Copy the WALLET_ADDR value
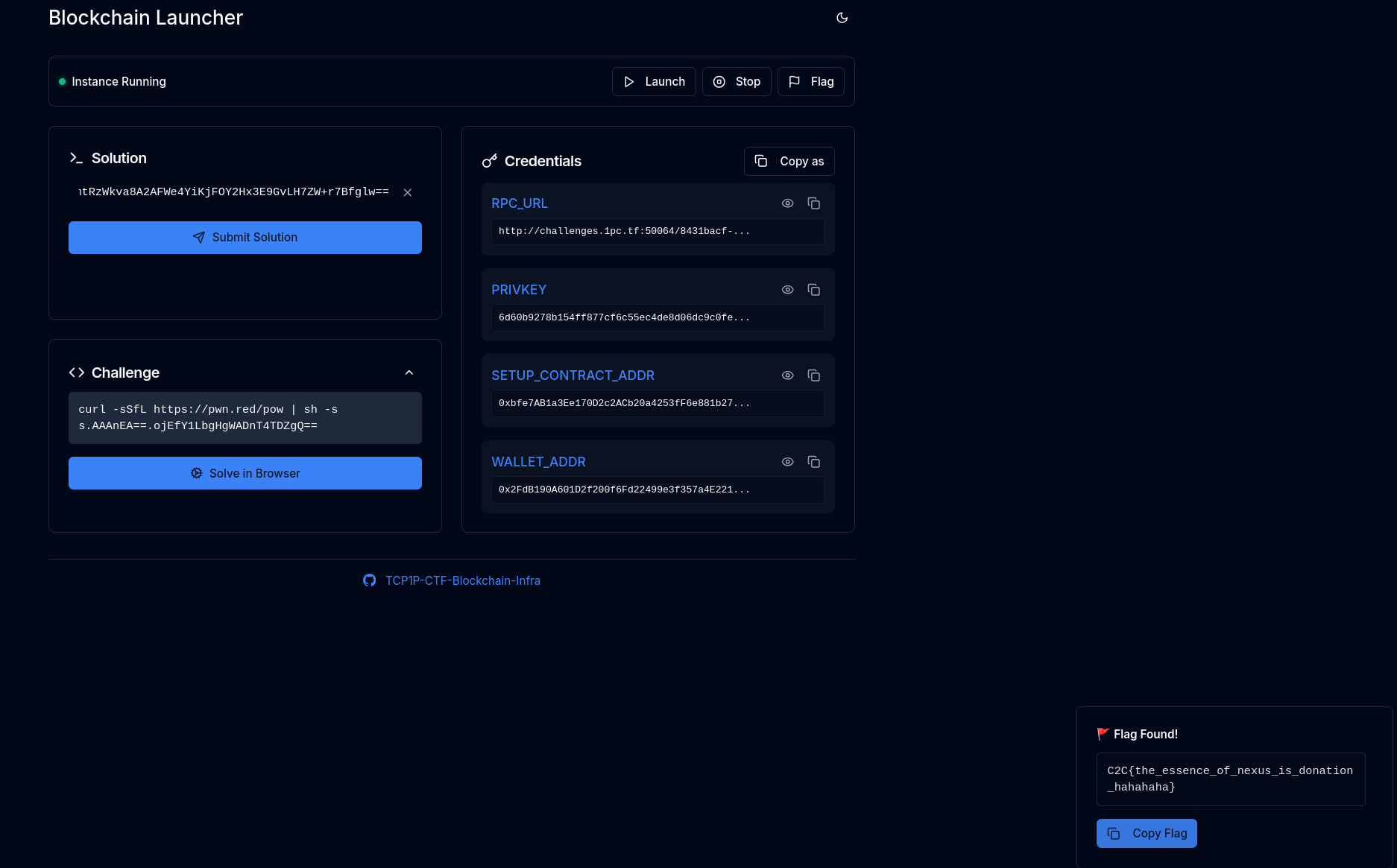1397x868 pixels. [x=813, y=462]
